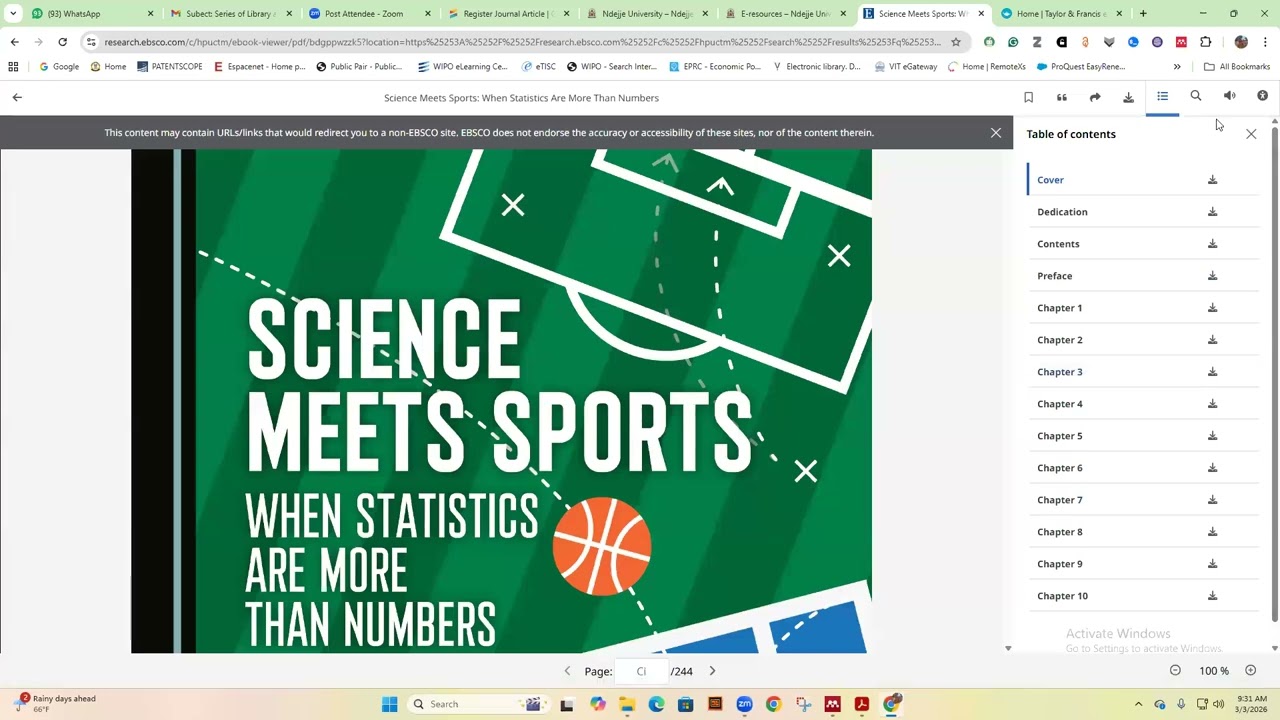Open the Chrome extensions puzzle icon

tap(1205, 42)
